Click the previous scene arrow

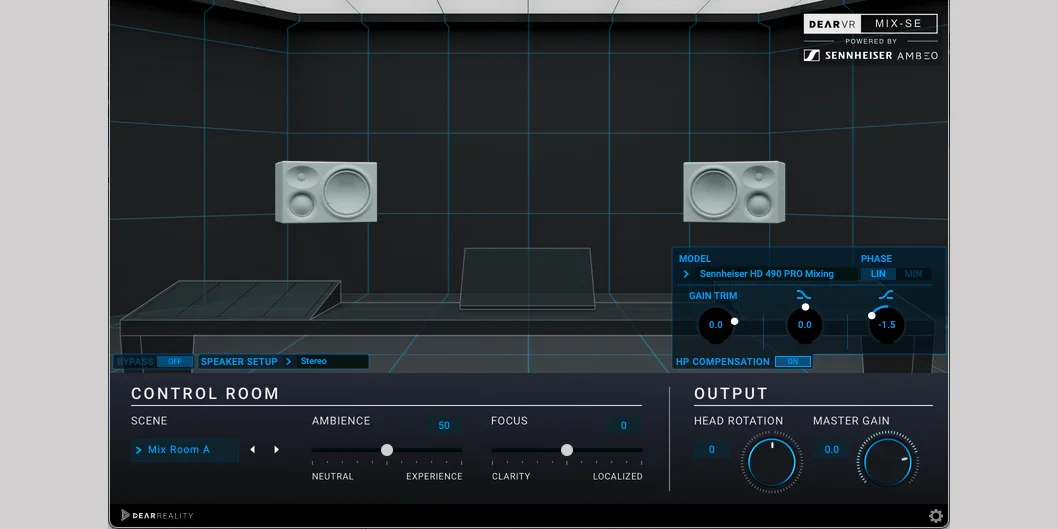252,450
